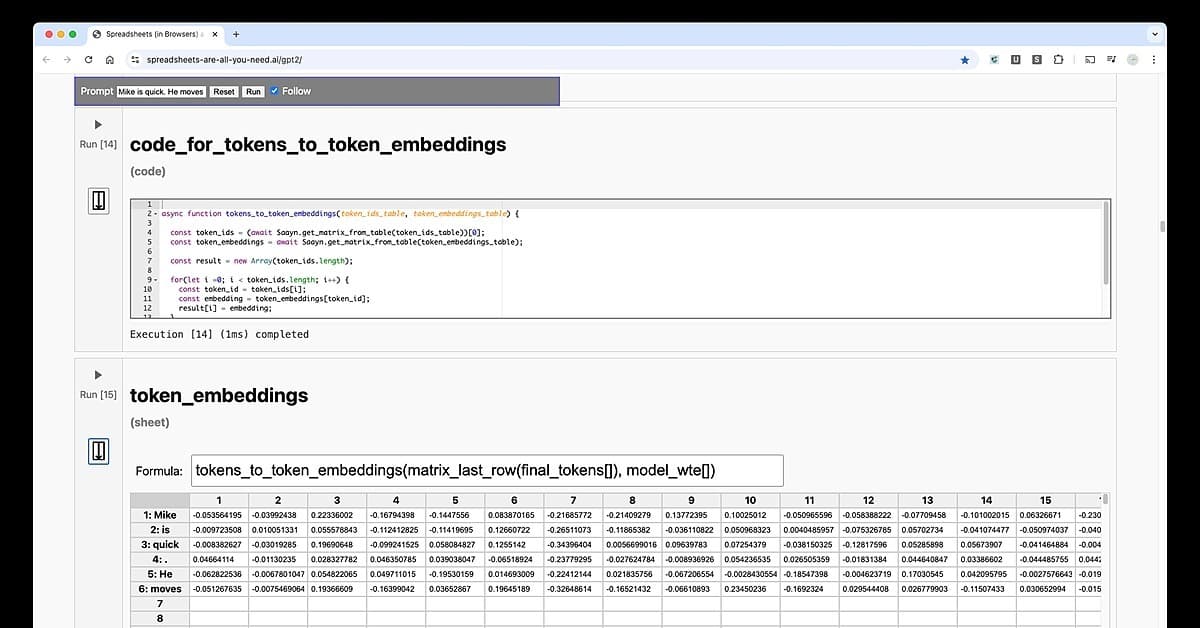Run the token_embeddings cell 15 play triangle
Viewport: 1200px width, 628px height.
point(98,375)
